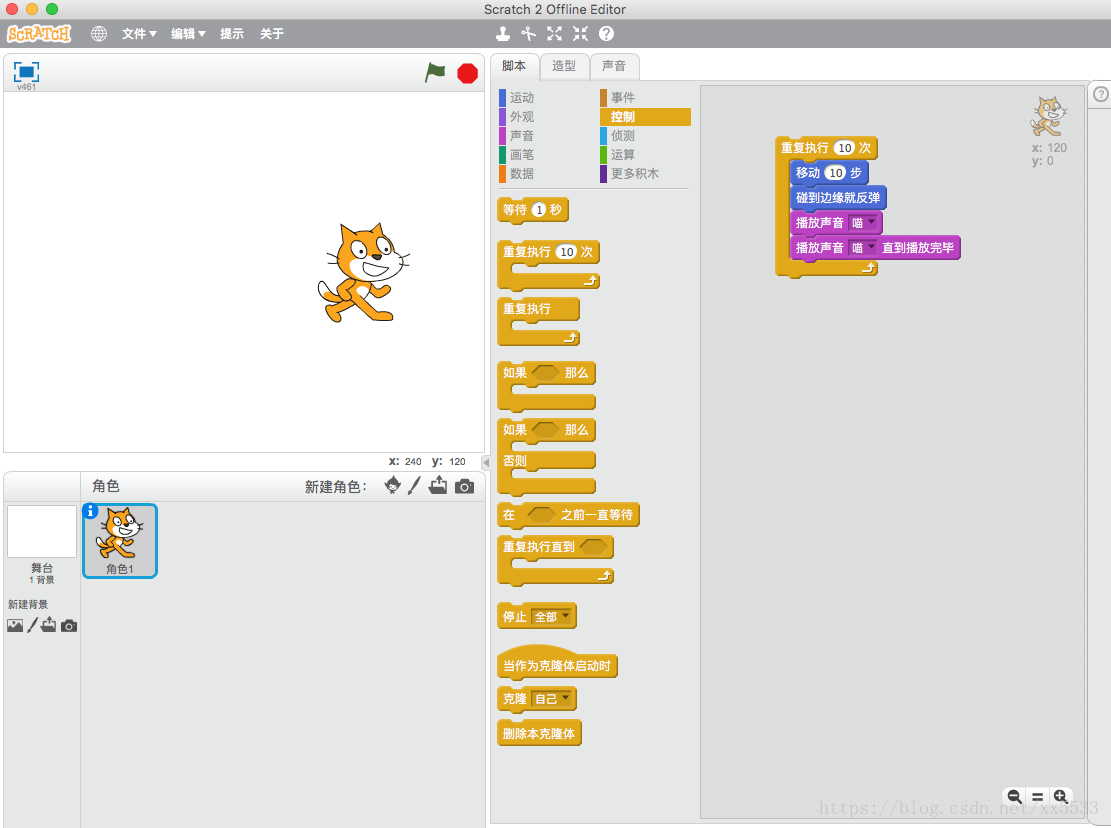Upload backdrop from file
The width and height of the screenshot is (1111, 828).
click(x=48, y=625)
